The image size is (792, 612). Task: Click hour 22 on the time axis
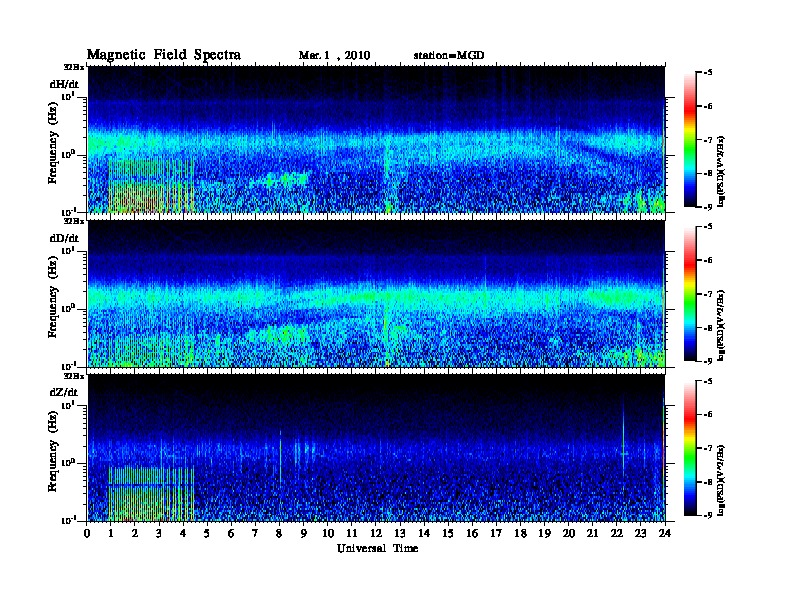[617, 533]
